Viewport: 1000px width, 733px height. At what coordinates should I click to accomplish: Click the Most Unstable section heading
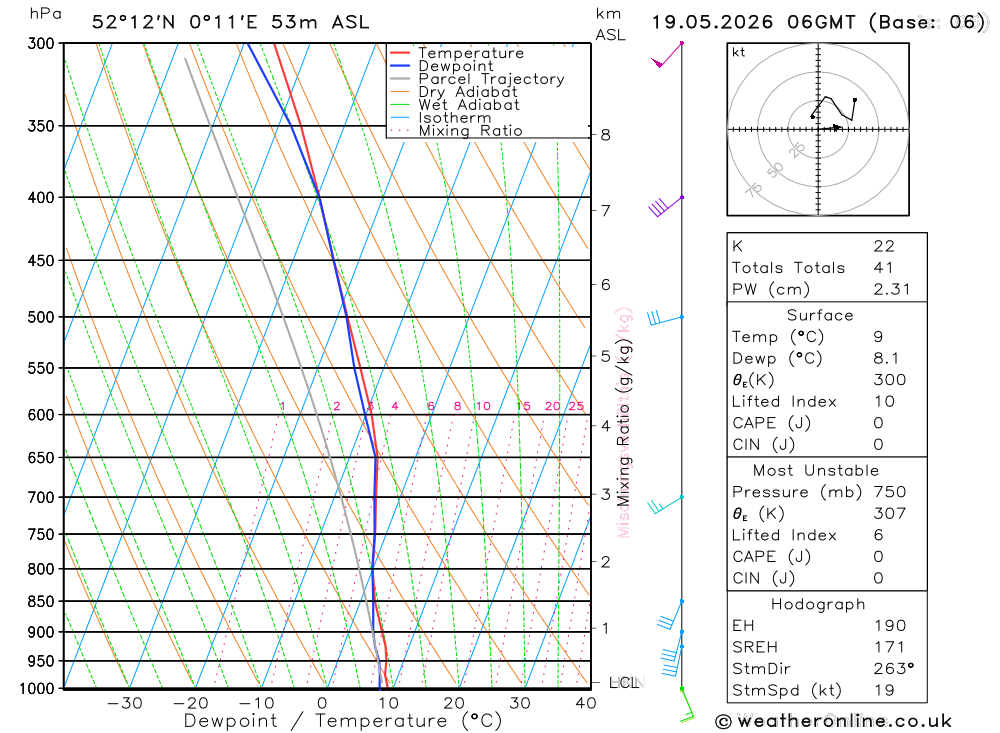point(816,471)
